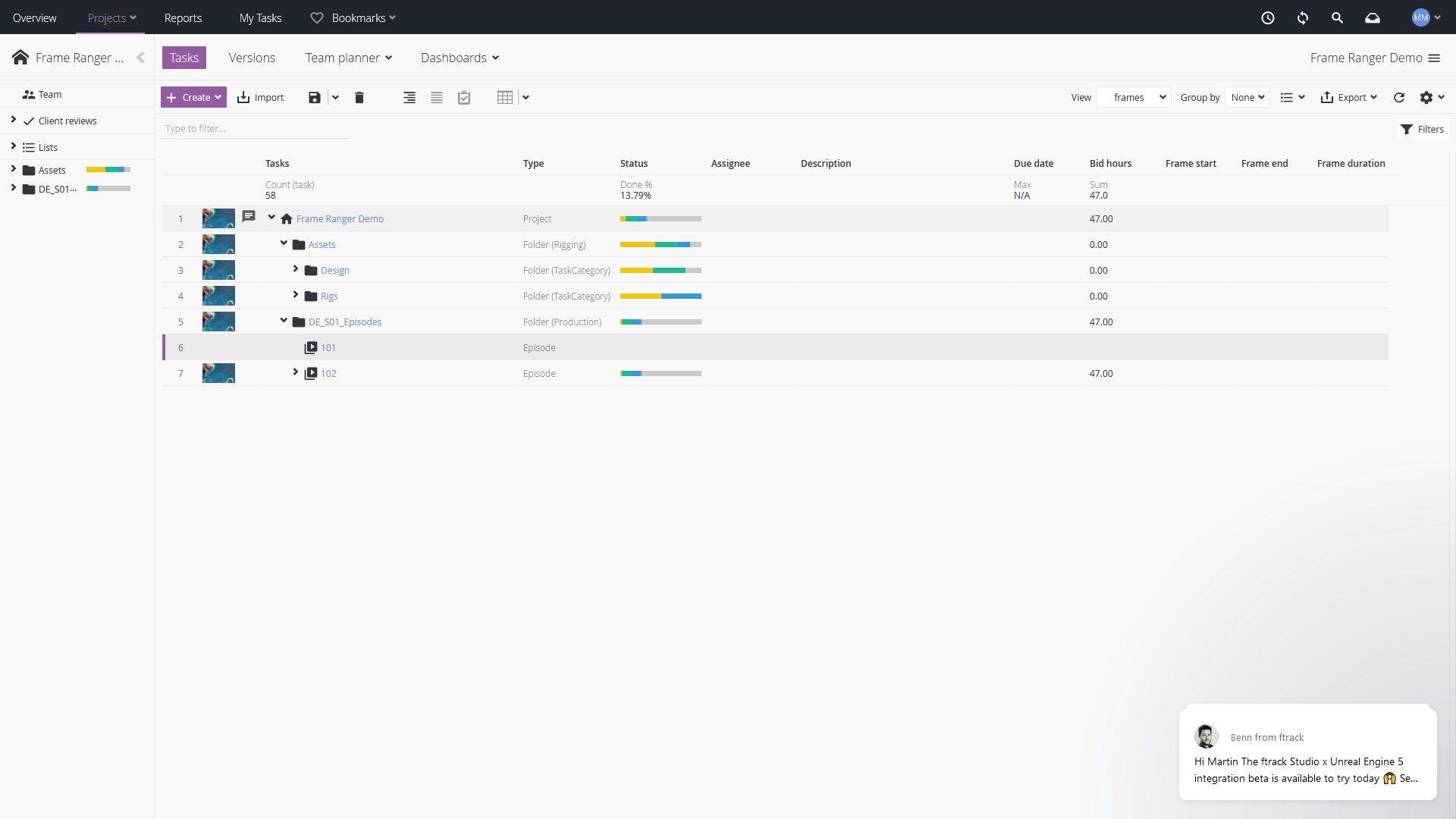Click the global search magnifier icon

pos(1338,17)
